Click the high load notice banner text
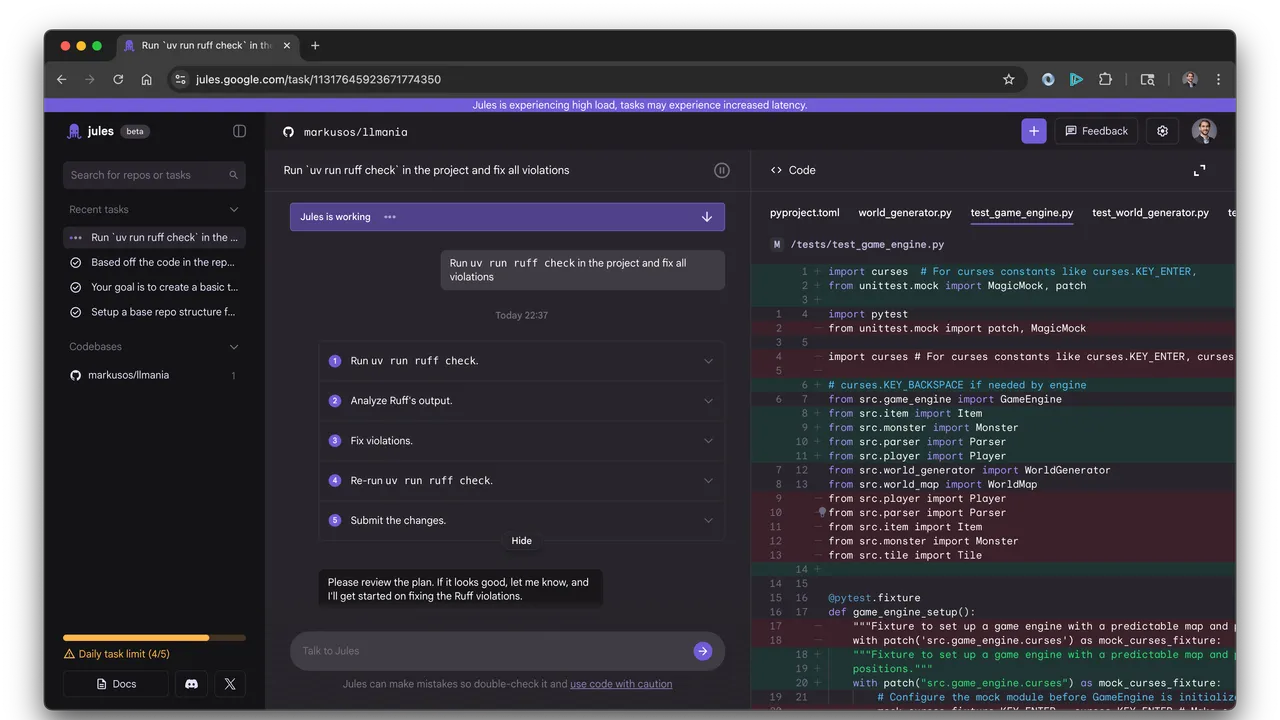 click(640, 105)
